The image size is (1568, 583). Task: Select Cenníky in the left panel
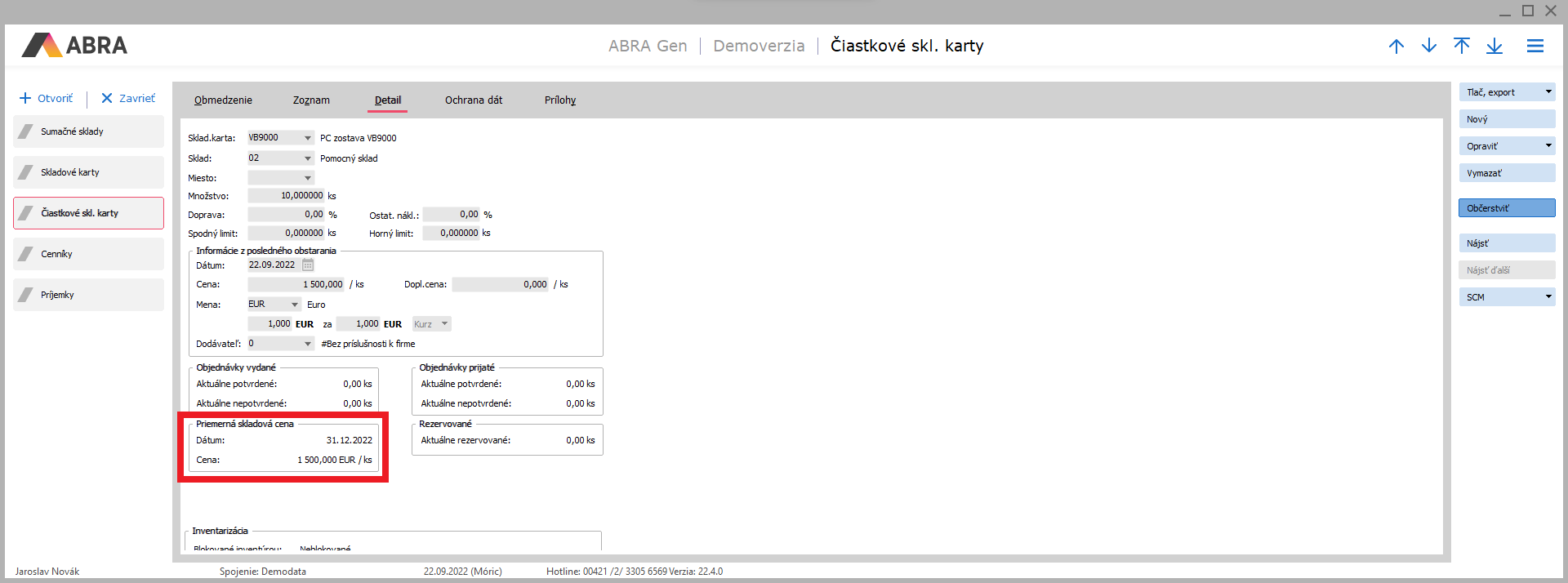click(88, 254)
